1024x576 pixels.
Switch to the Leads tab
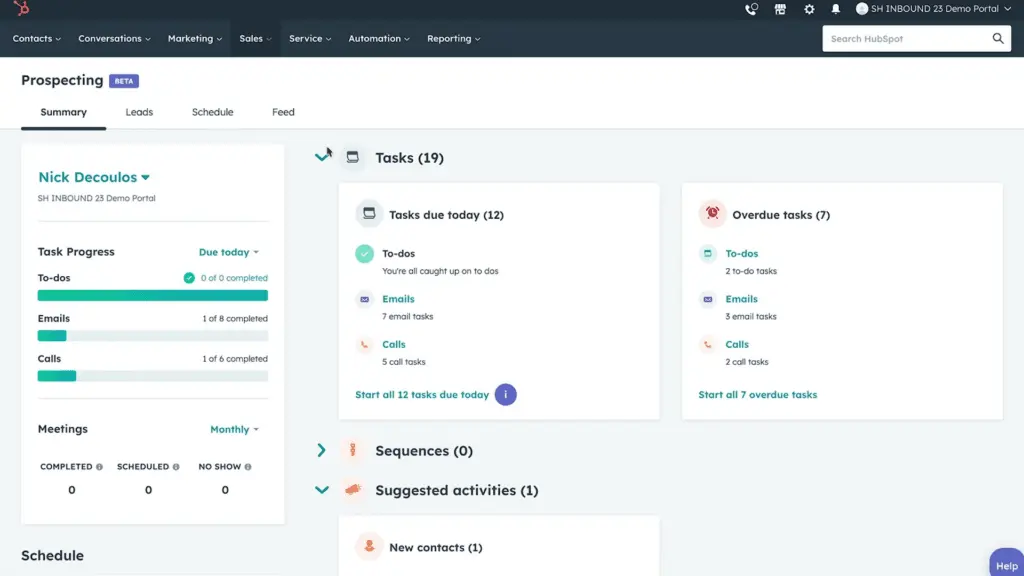tap(139, 112)
